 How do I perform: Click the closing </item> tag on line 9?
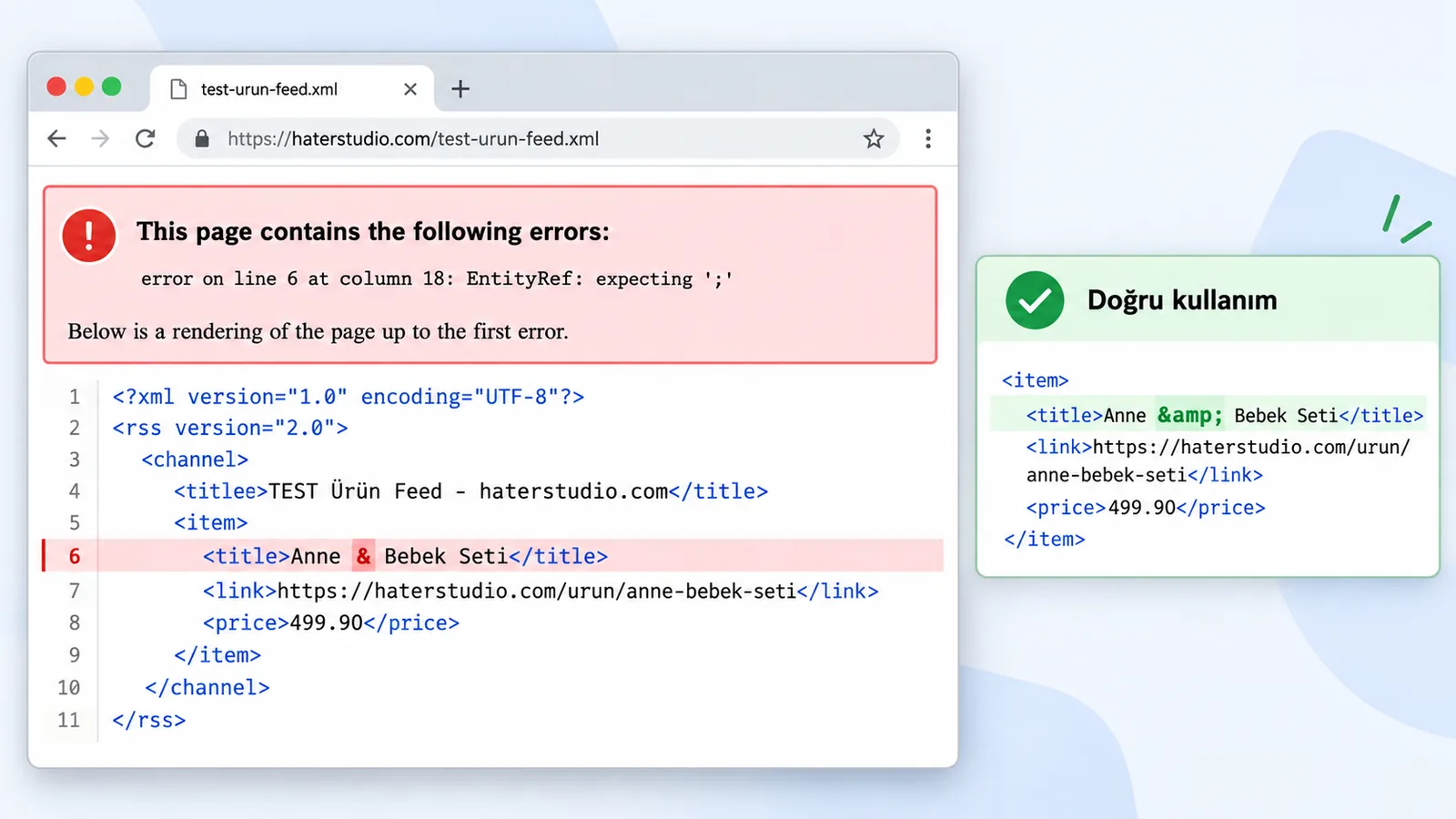coord(217,655)
